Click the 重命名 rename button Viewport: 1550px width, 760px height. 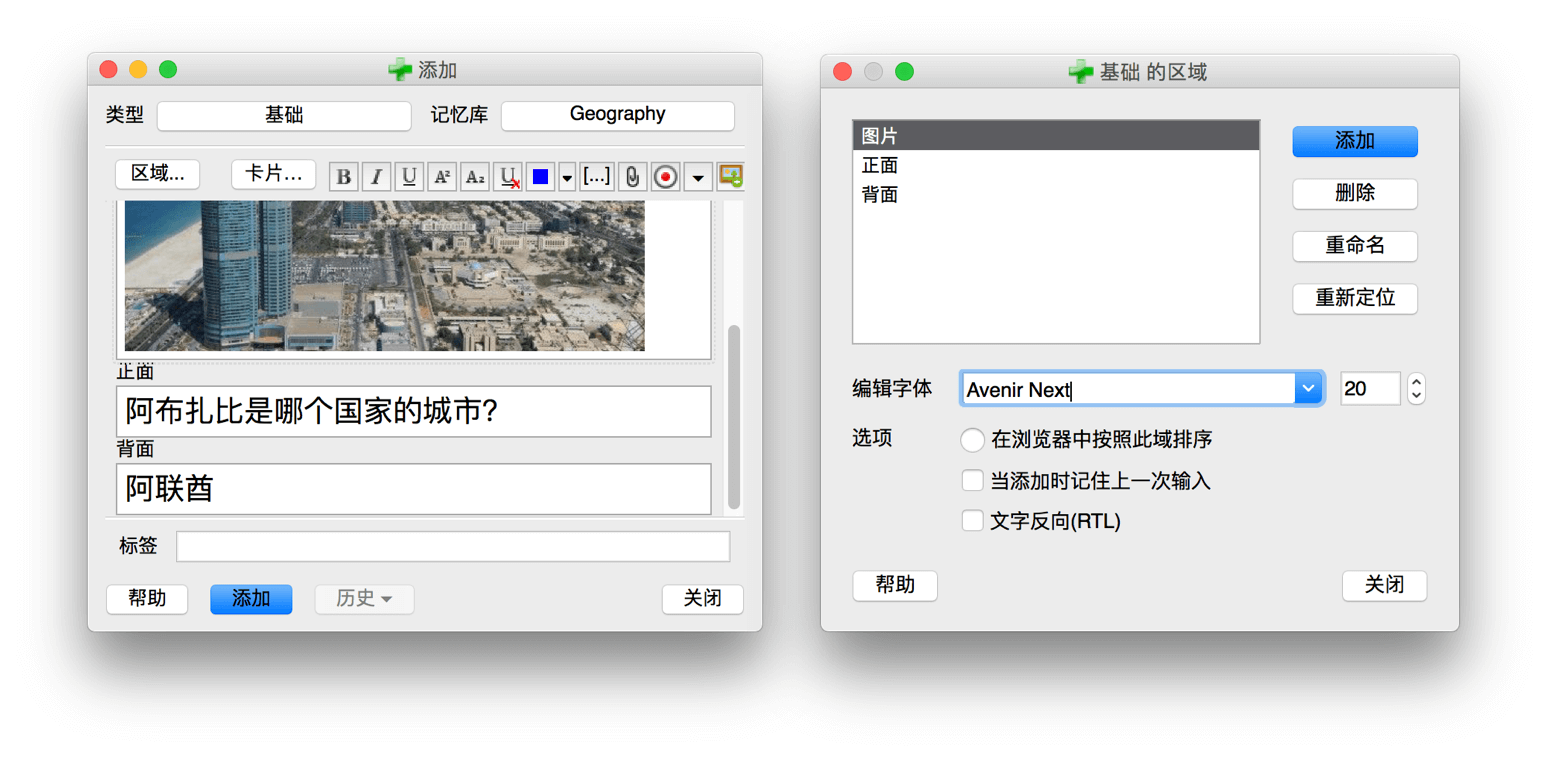[1355, 246]
